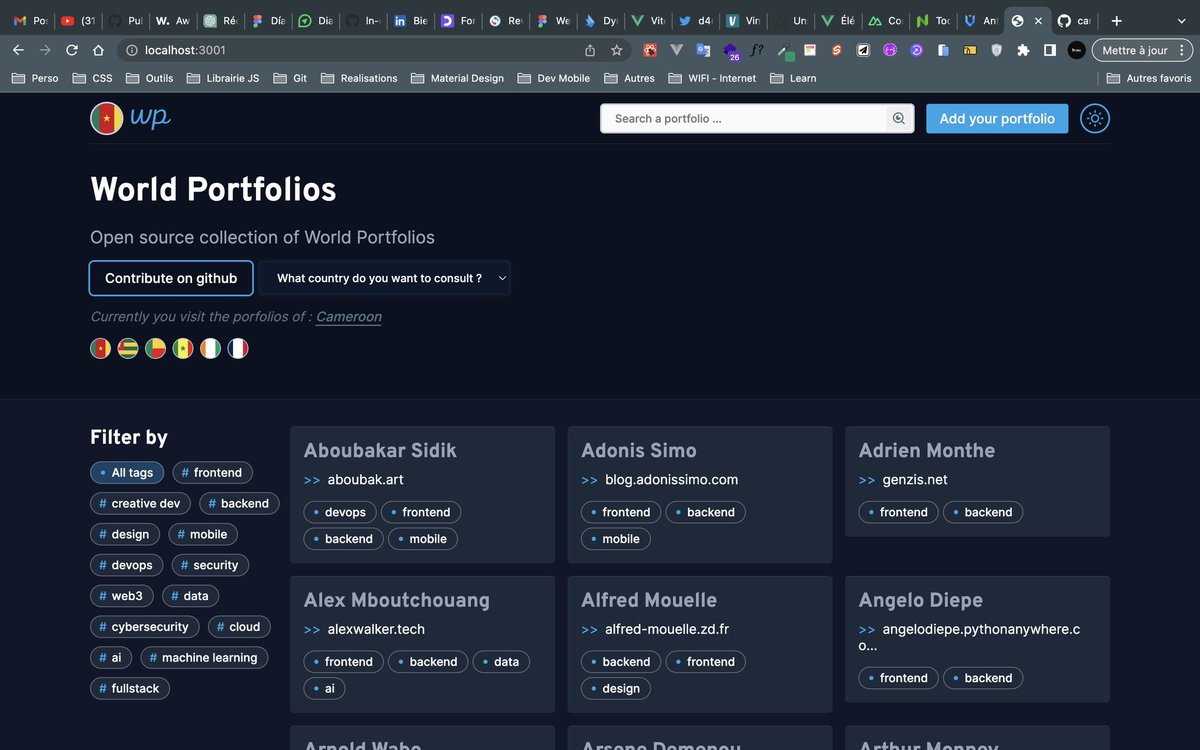Filter by cloud tag
This screenshot has width=1200, height=750.
[239, 627]
